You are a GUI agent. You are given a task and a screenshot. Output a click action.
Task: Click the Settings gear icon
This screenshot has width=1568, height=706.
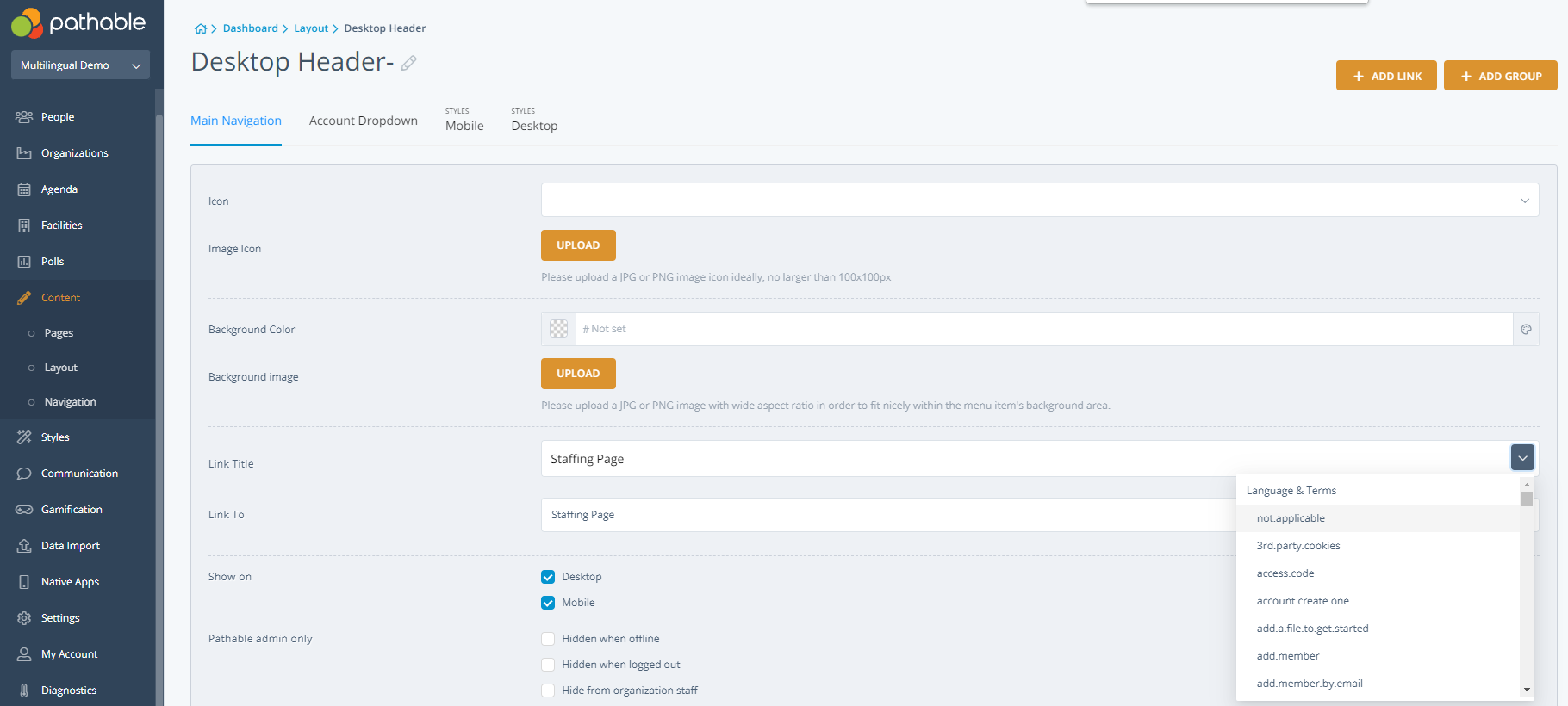pos(24,618)
